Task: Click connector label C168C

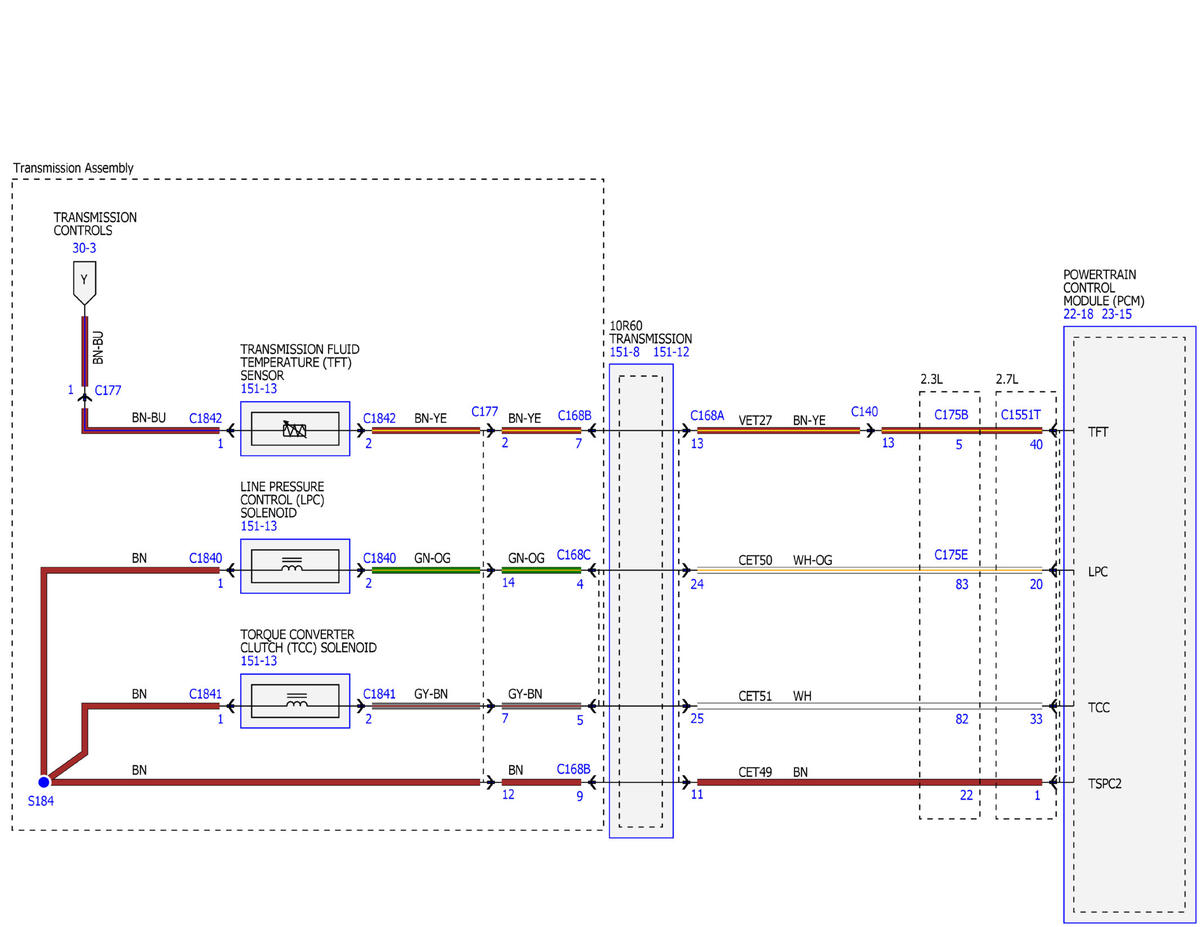Action: click(574, 554)
